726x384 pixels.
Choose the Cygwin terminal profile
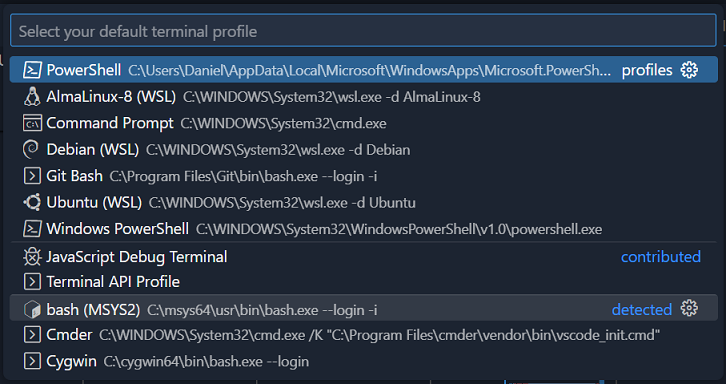pos(363,361)
